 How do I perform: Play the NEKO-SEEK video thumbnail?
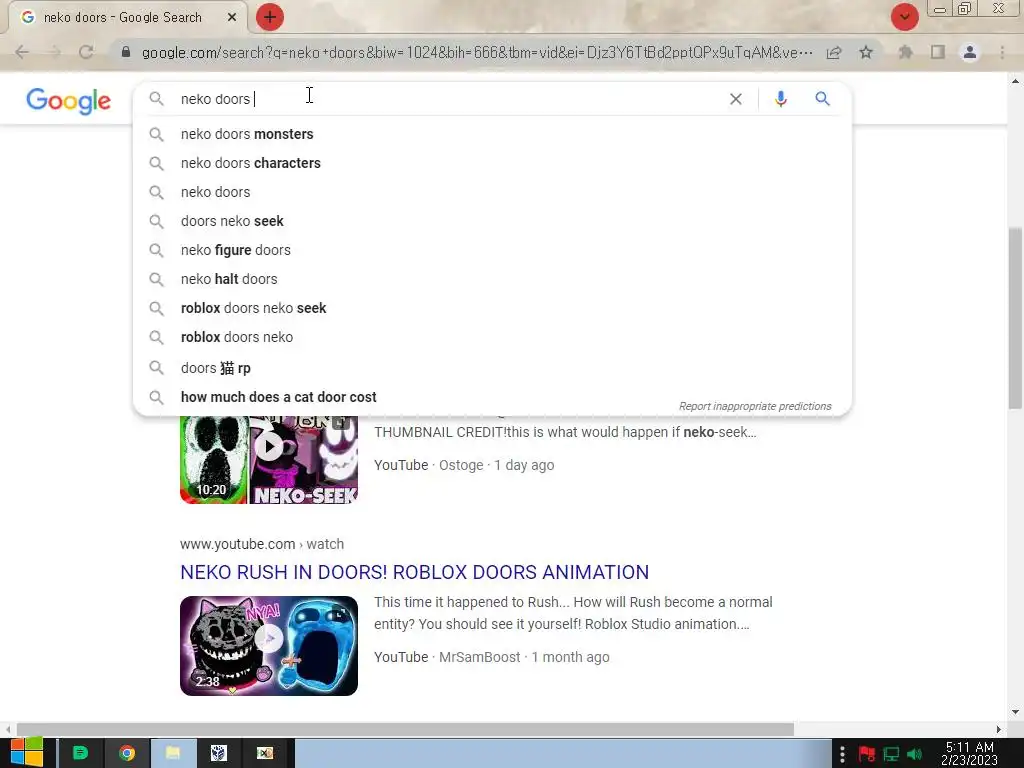click(269, 460)
